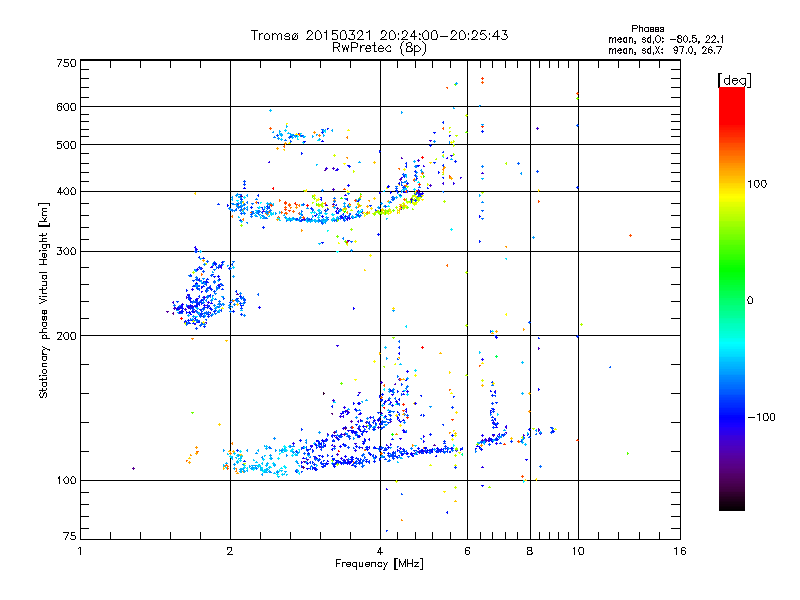Click the plot title "Tromsø 20150321 20:24:00-20:25:43"
This screenshot has height=600, width=800.
379,35
